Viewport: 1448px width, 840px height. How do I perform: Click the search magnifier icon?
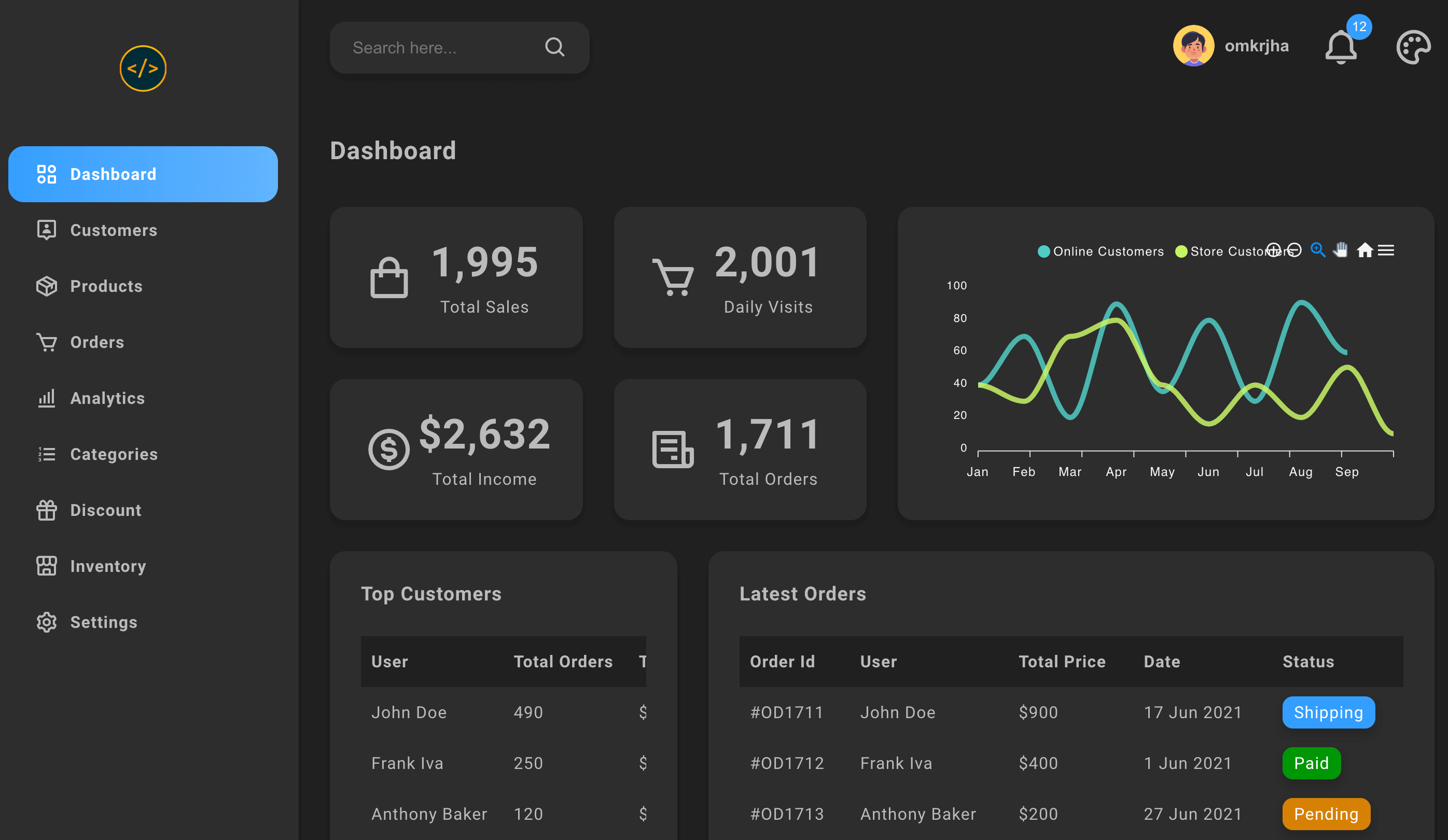554,47
